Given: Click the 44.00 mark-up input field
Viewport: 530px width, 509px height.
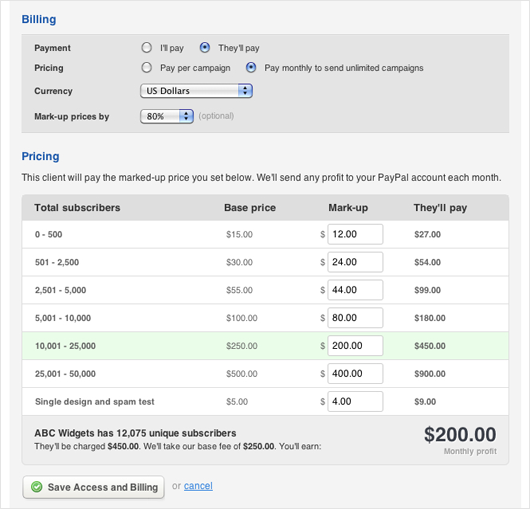Looking at the screenshot, I should point(355,290).
